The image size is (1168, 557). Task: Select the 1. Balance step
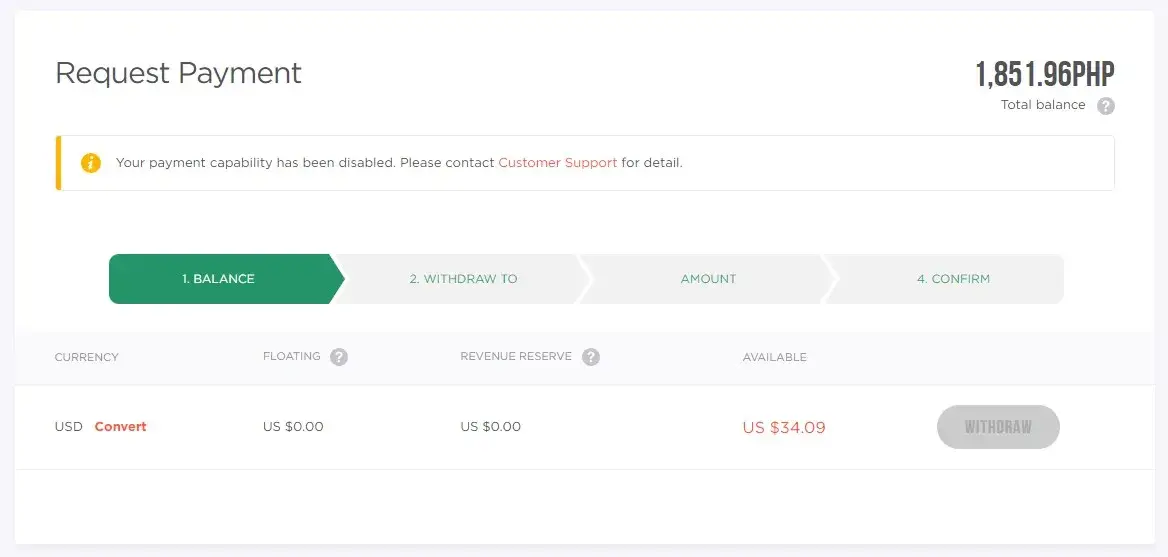coord(218,279)
